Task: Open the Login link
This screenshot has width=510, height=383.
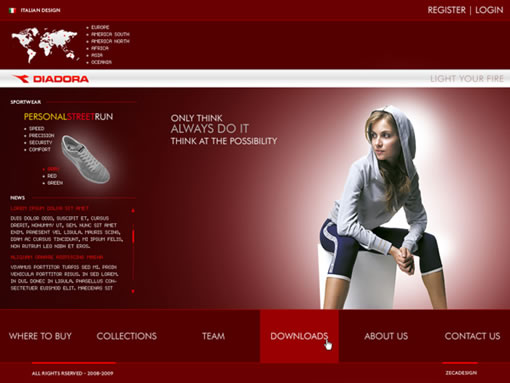Action: (x=489, y=10)
